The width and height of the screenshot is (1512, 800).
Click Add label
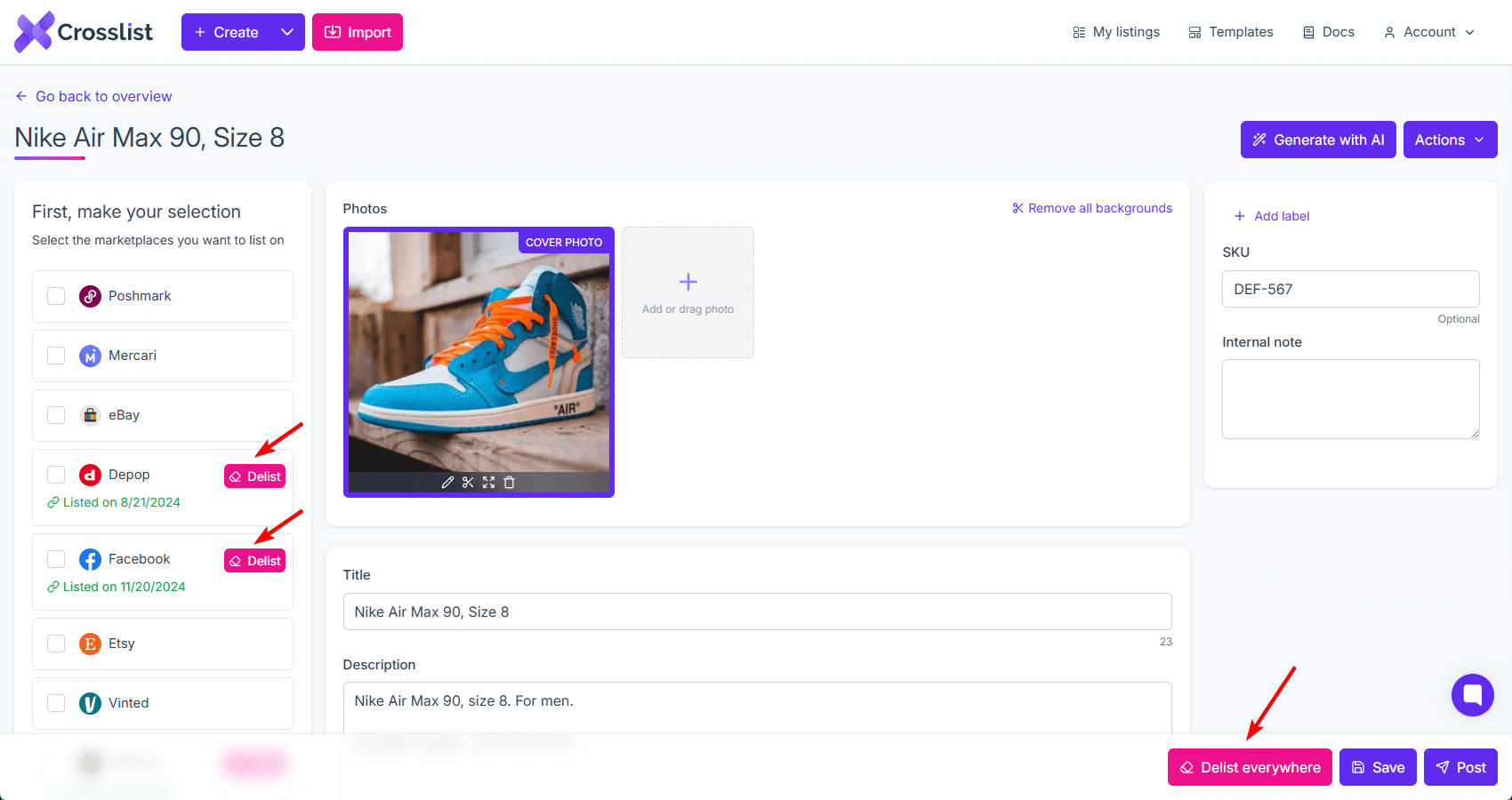[1272, 216]
